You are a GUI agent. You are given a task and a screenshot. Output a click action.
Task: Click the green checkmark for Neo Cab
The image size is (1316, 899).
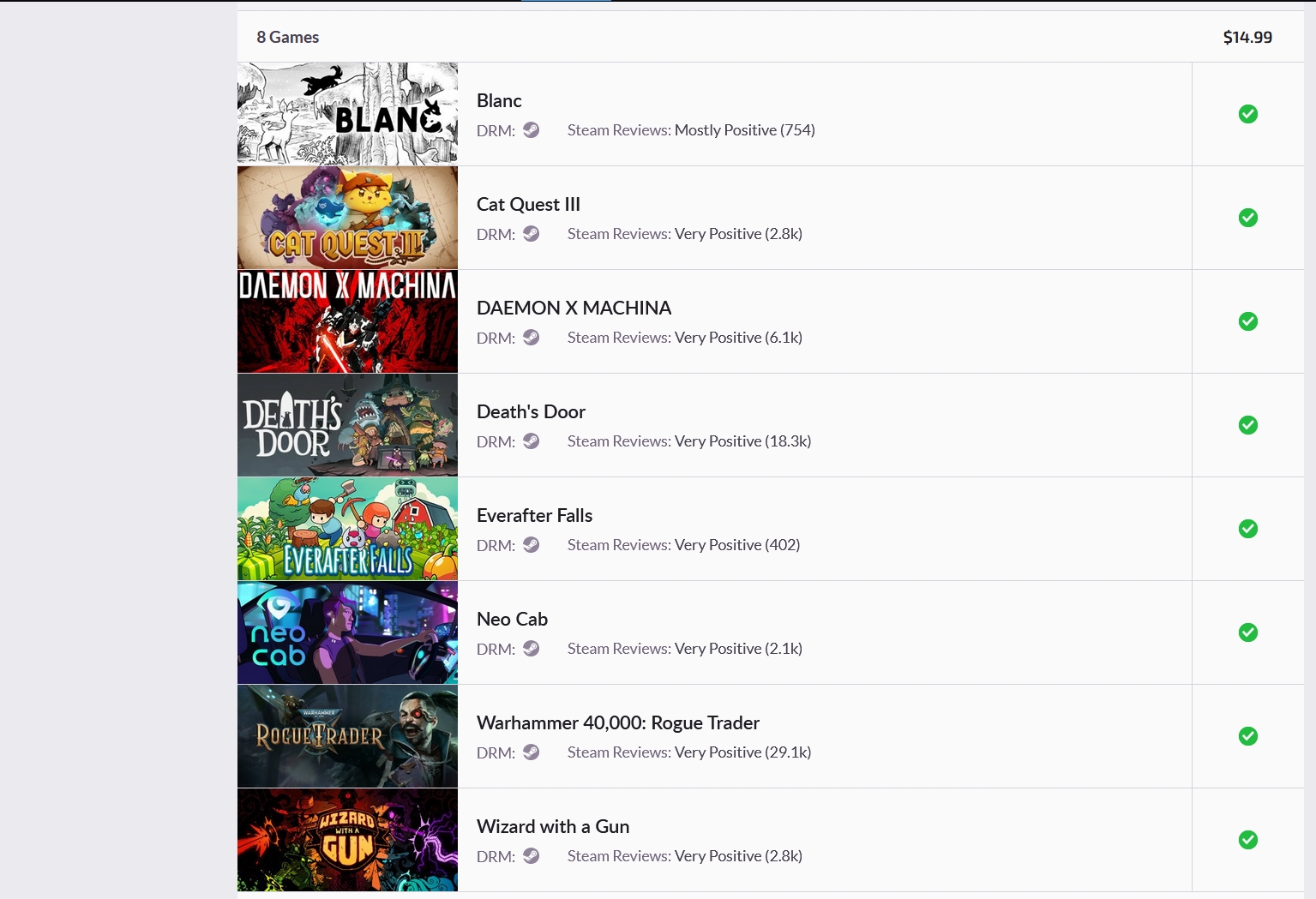[x=1248, y=632]
